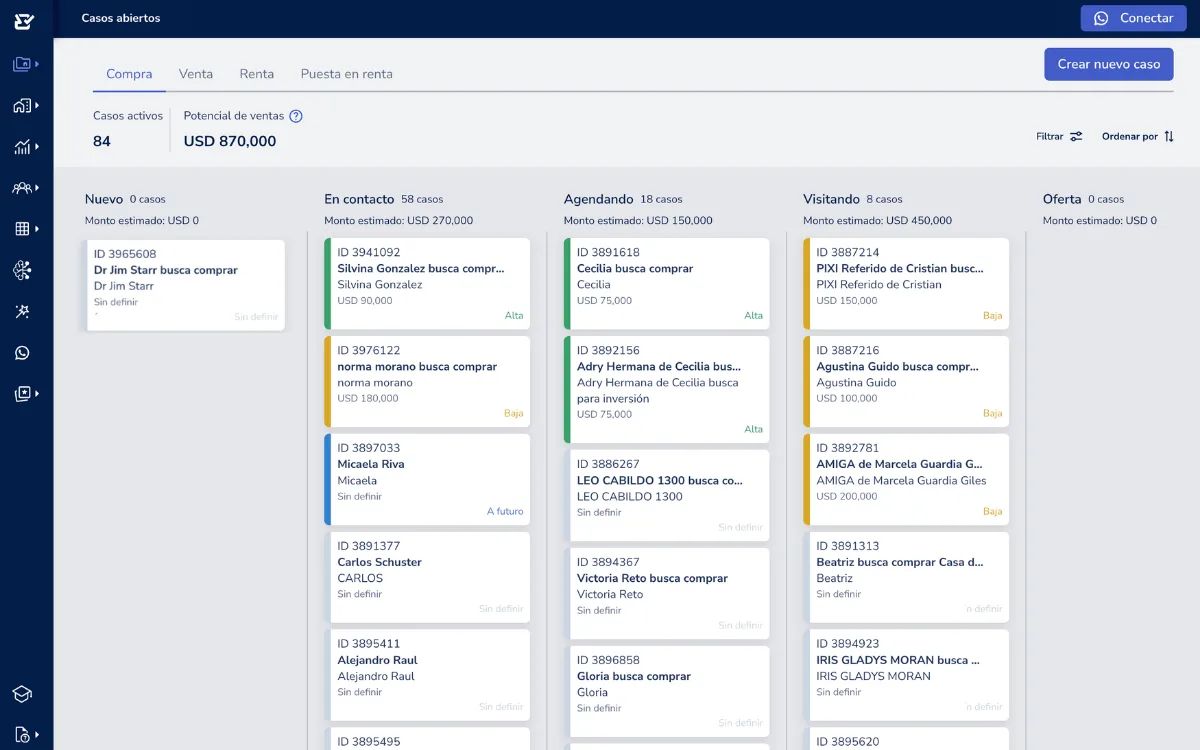Click the Micaela Riva case title
The width and height of the screenshot is (1200, 750).
[x=371, y=464]
